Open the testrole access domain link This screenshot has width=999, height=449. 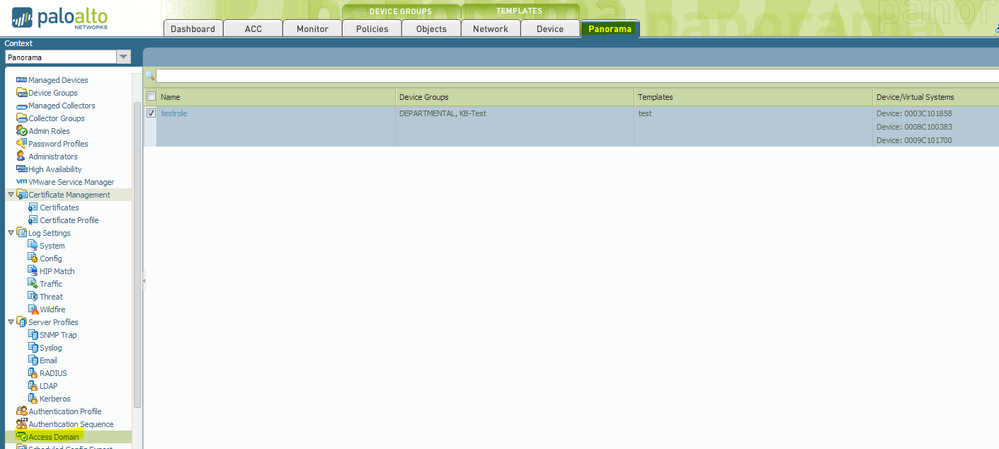174,113
